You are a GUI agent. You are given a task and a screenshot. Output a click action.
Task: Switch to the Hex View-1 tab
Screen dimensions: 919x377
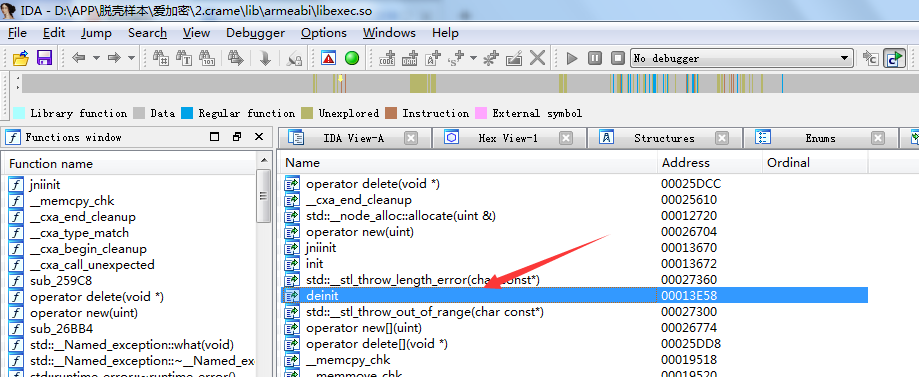pos(508,138)
